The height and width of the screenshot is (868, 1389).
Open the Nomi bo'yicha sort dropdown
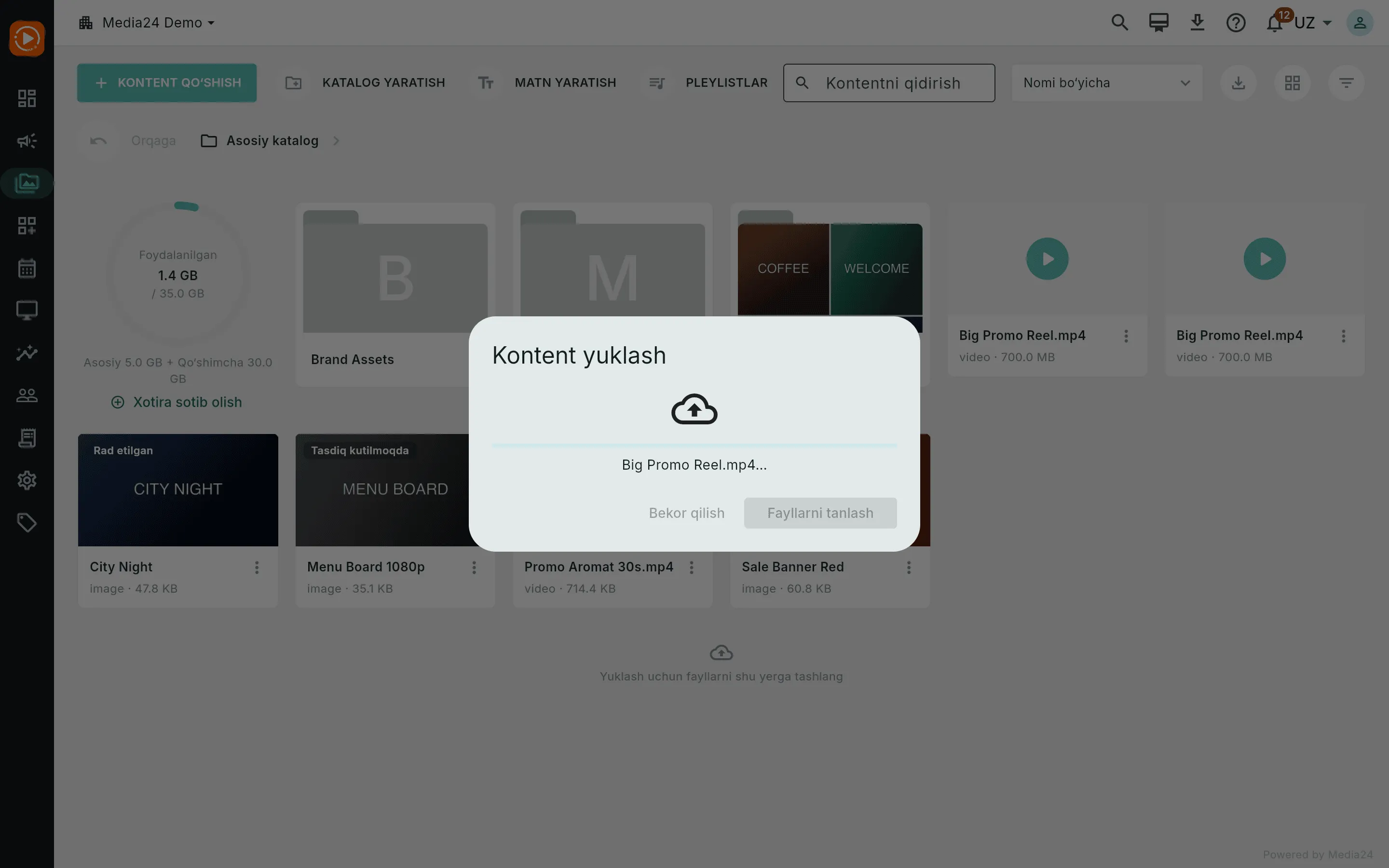1106,82
